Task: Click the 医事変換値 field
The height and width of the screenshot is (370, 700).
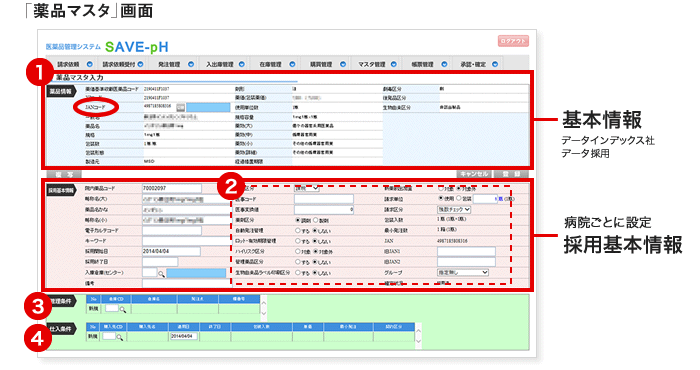Action: pyautogui.click(x=324, y=209)
